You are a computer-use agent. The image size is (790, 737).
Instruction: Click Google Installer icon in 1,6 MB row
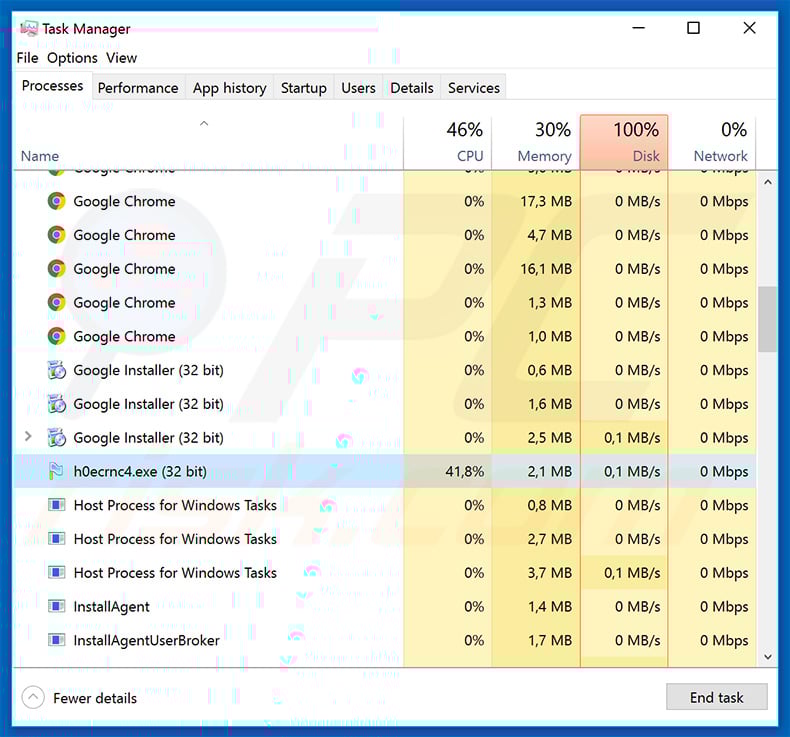pos(56,404)
